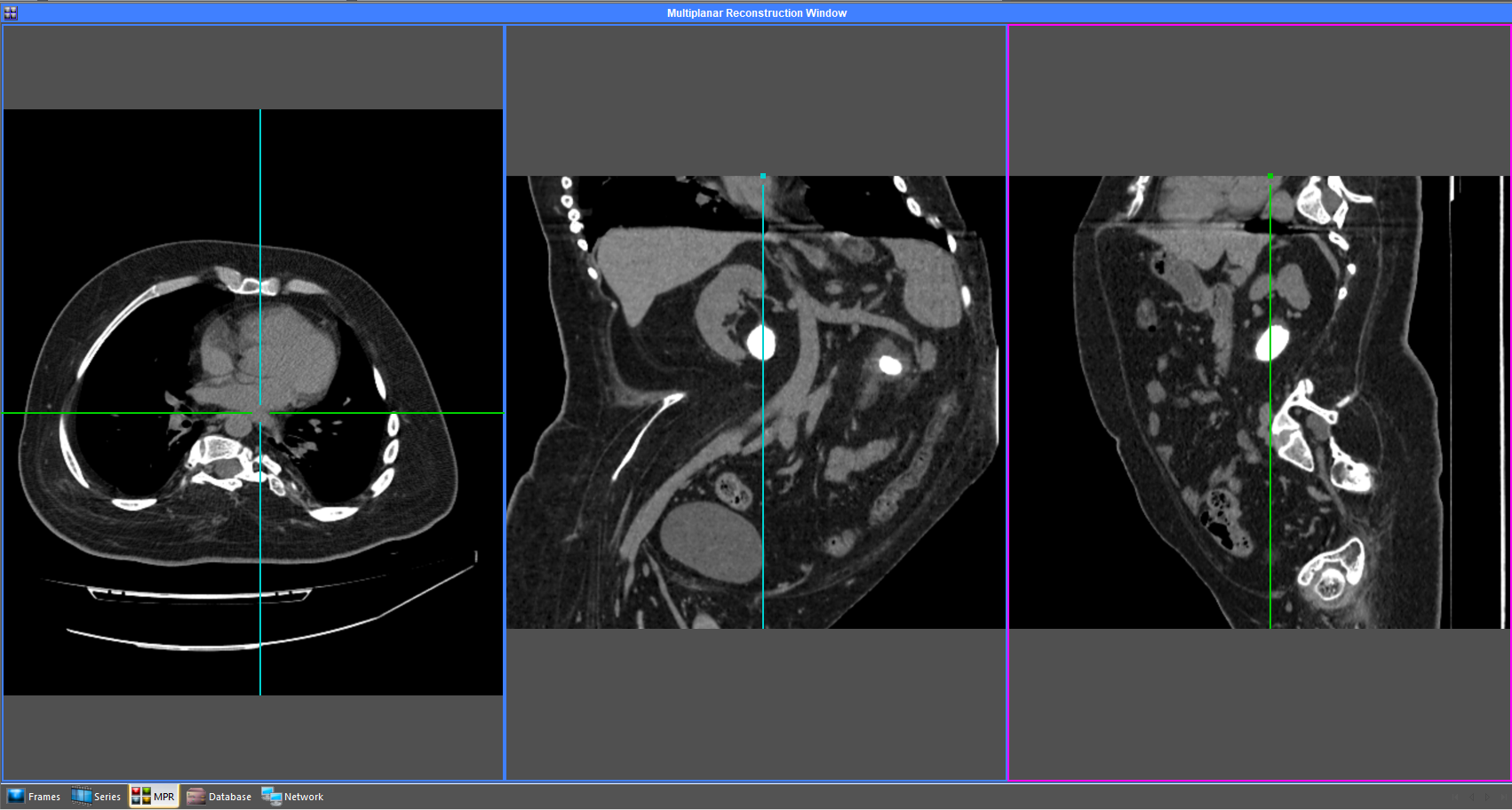Click the application icon in the title bar
Viewport: 1512px width, 810px height.
(x=10, y=12)
